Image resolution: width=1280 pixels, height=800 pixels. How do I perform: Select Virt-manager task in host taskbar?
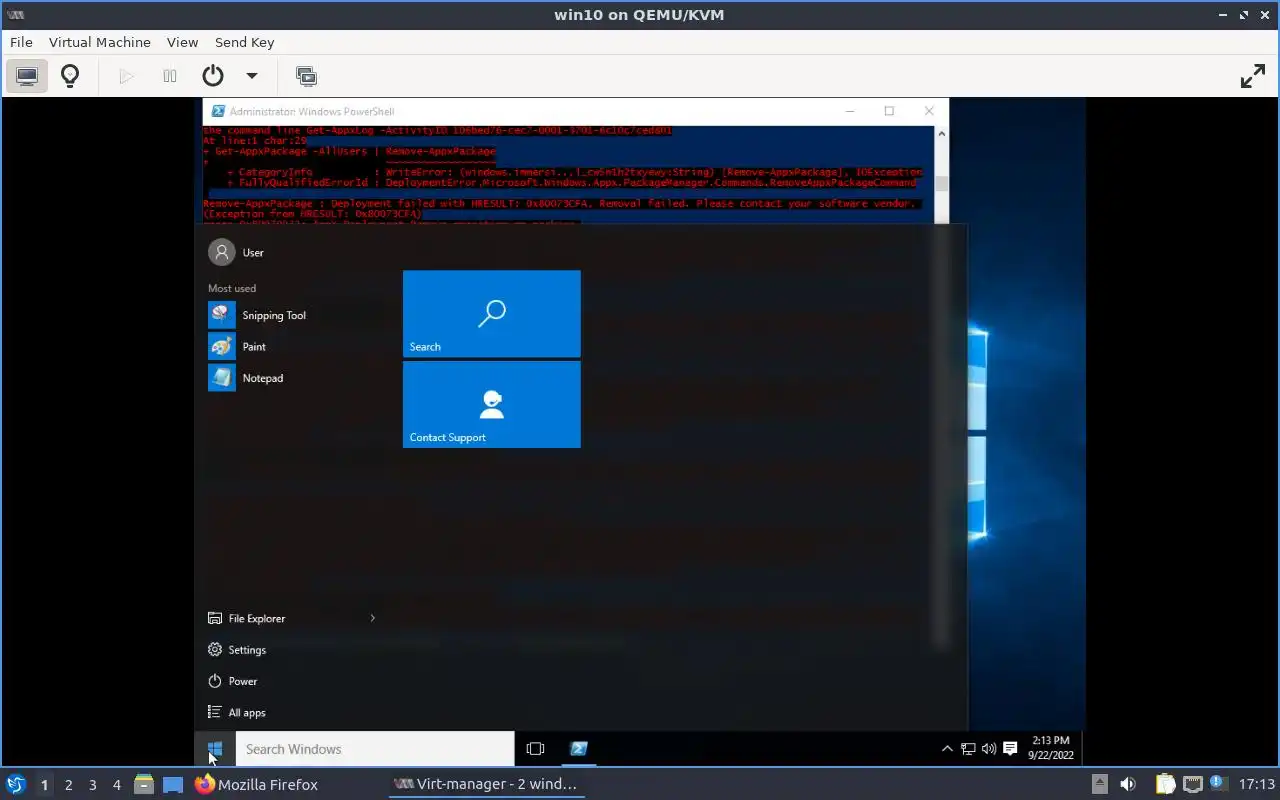pos(486,784)
